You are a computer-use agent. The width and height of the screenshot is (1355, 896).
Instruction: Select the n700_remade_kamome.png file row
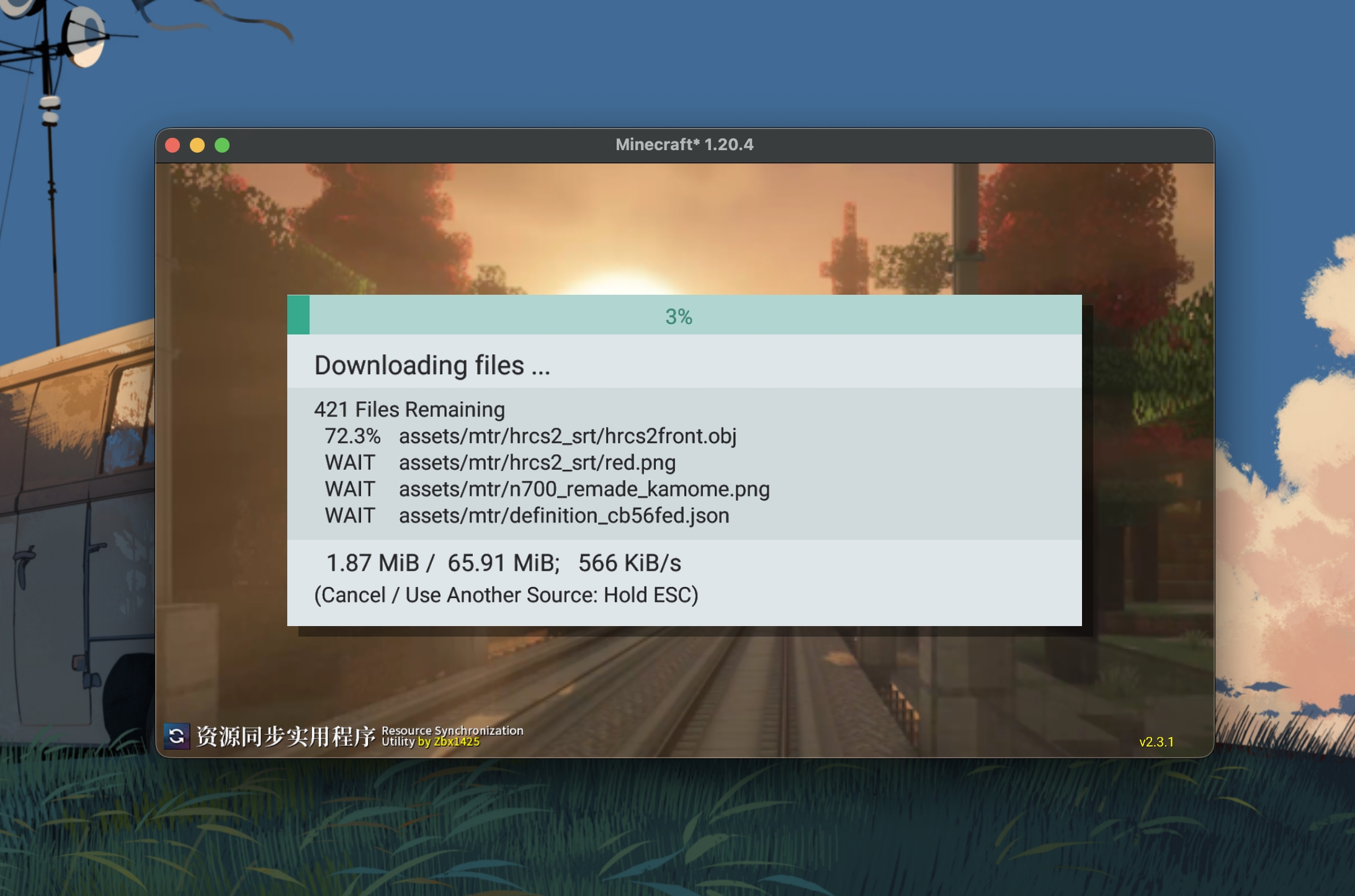coord(584,490)
